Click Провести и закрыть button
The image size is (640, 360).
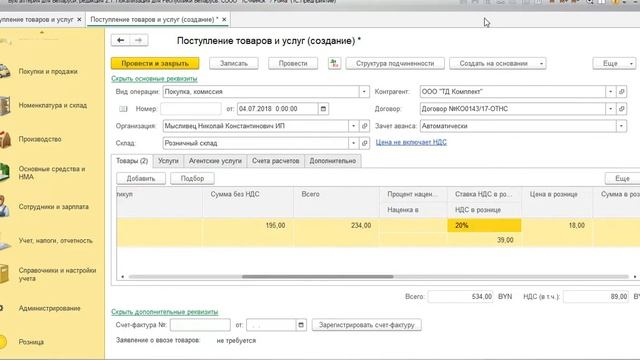(x=155, y=63)
